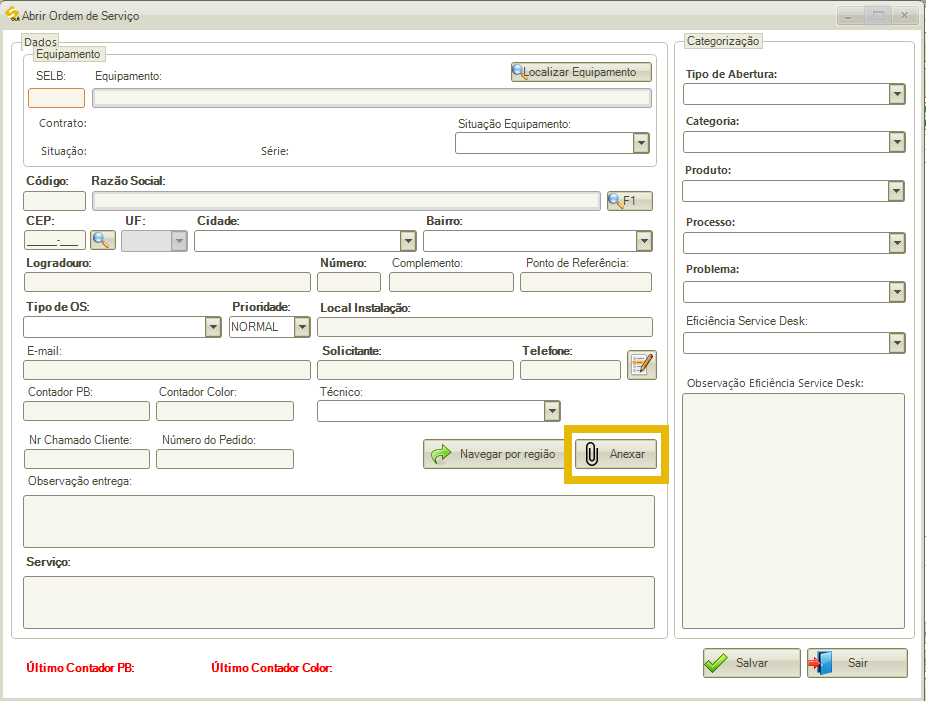Focus the Solicitante field
The image size is (926, 701).
[x=416, y=370]
